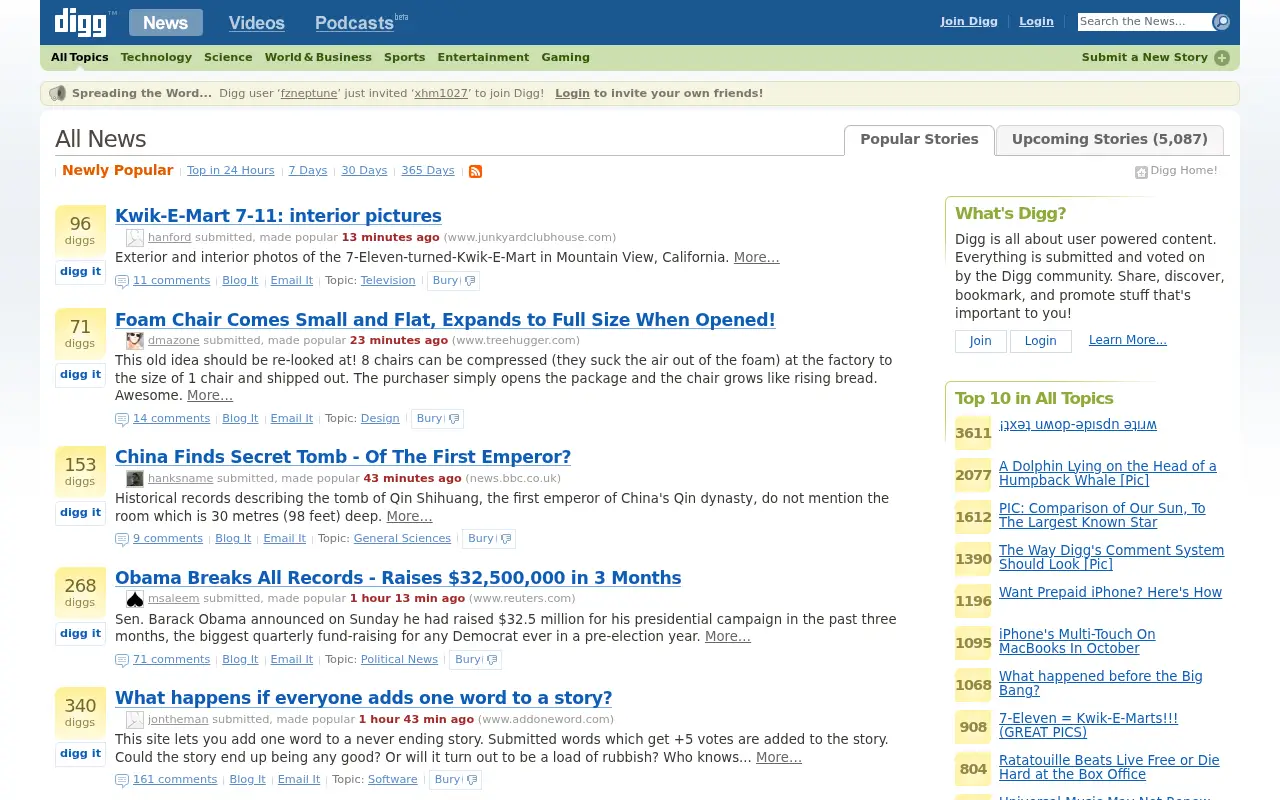1280x800 pixels.
Task: Click comment bubble icon for China tomb story
Action: [122, 540]
